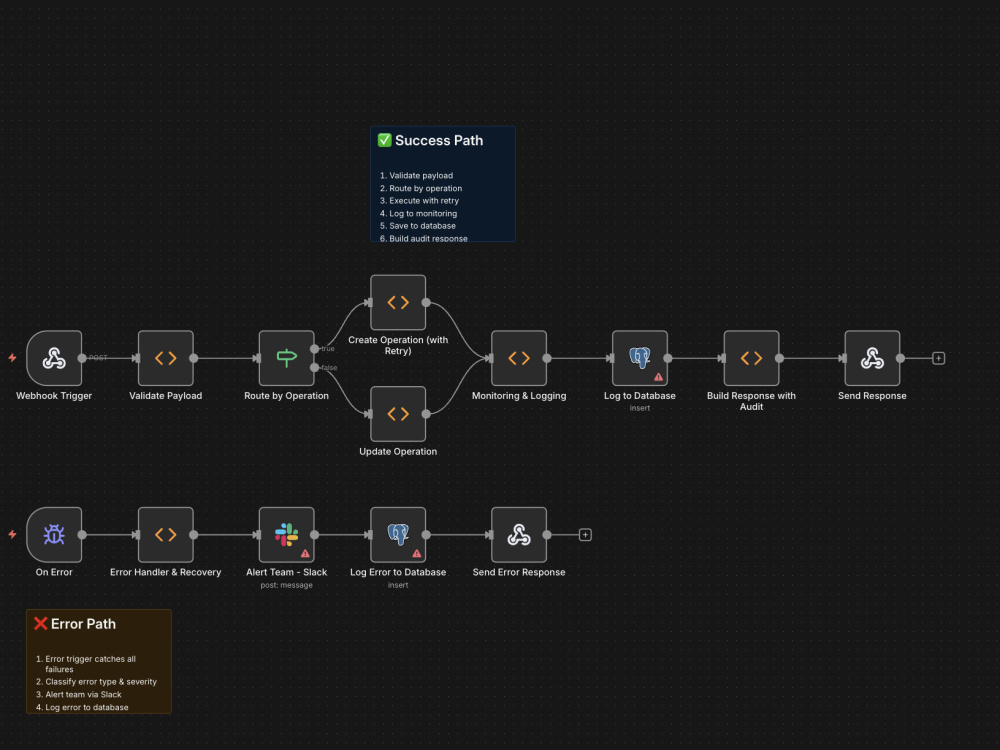Click the 'insert' subtitle under Log to Database
This screenshot has width=1000, height=750.
[640, 408]
